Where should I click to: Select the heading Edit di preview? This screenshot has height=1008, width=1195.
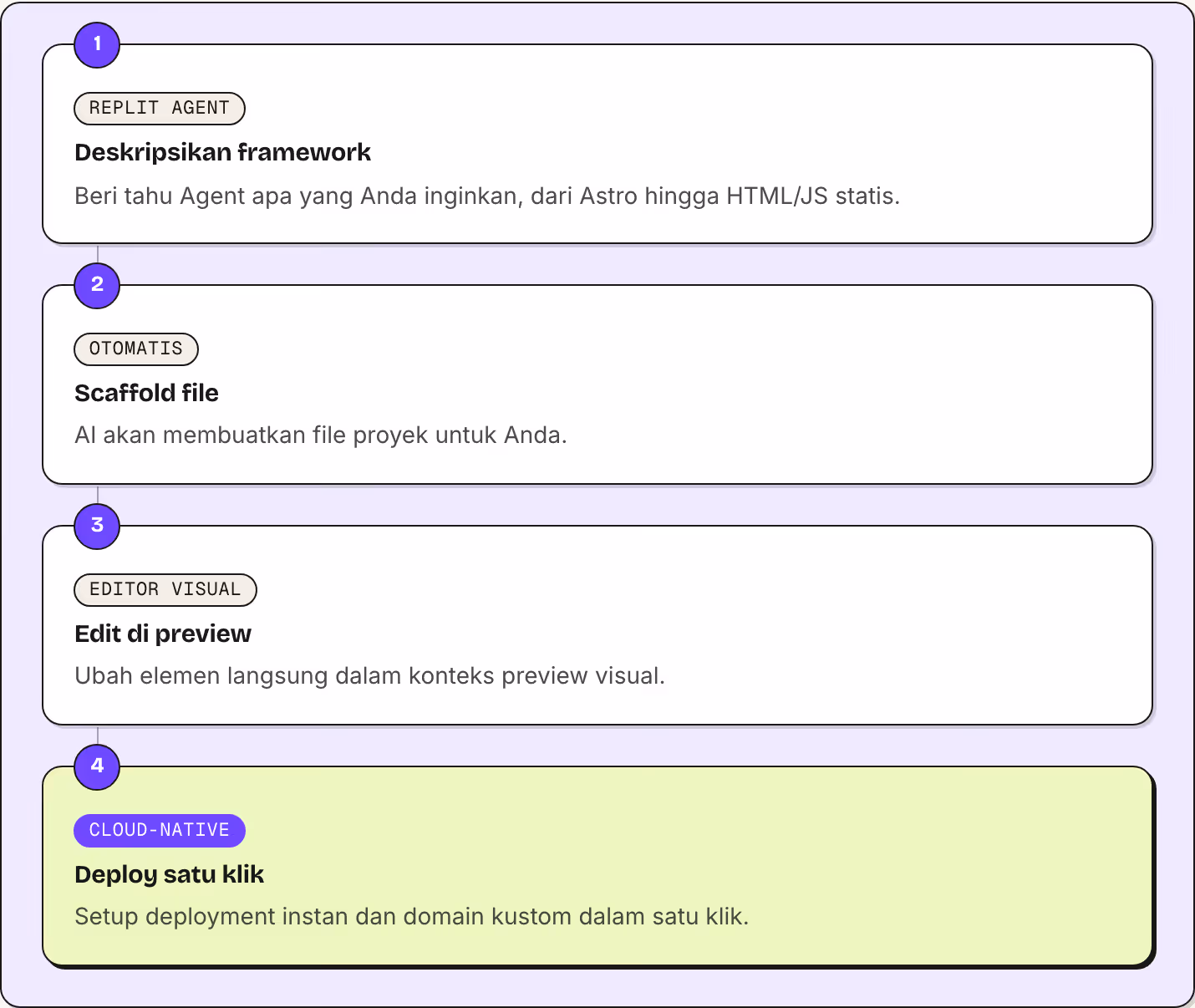click(x=163, y=634)
